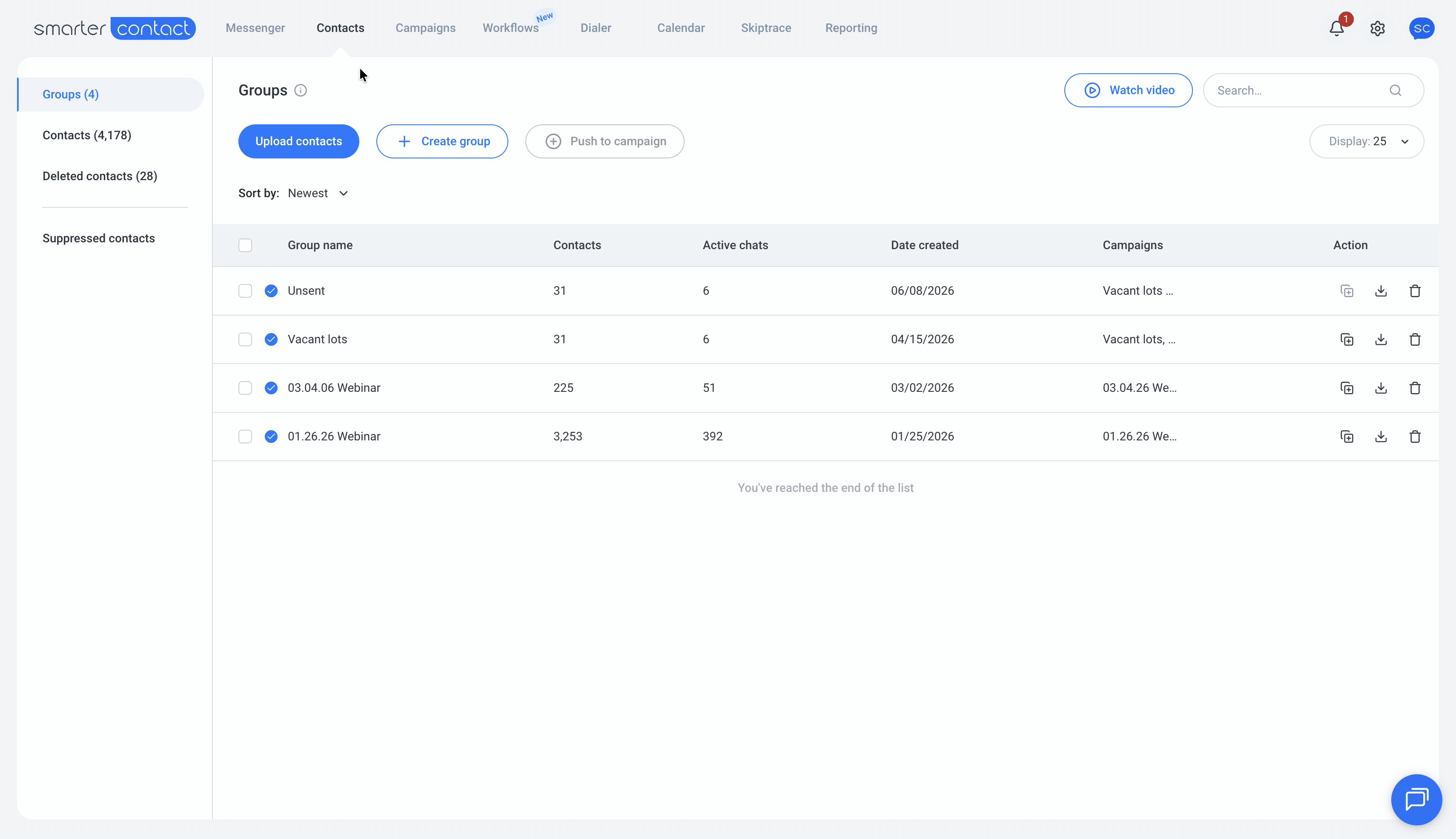Open the 01.26.26 Webinar group name
This screenshot has height=839, width=1456.
pyautogui.click(x=334, y=436)
